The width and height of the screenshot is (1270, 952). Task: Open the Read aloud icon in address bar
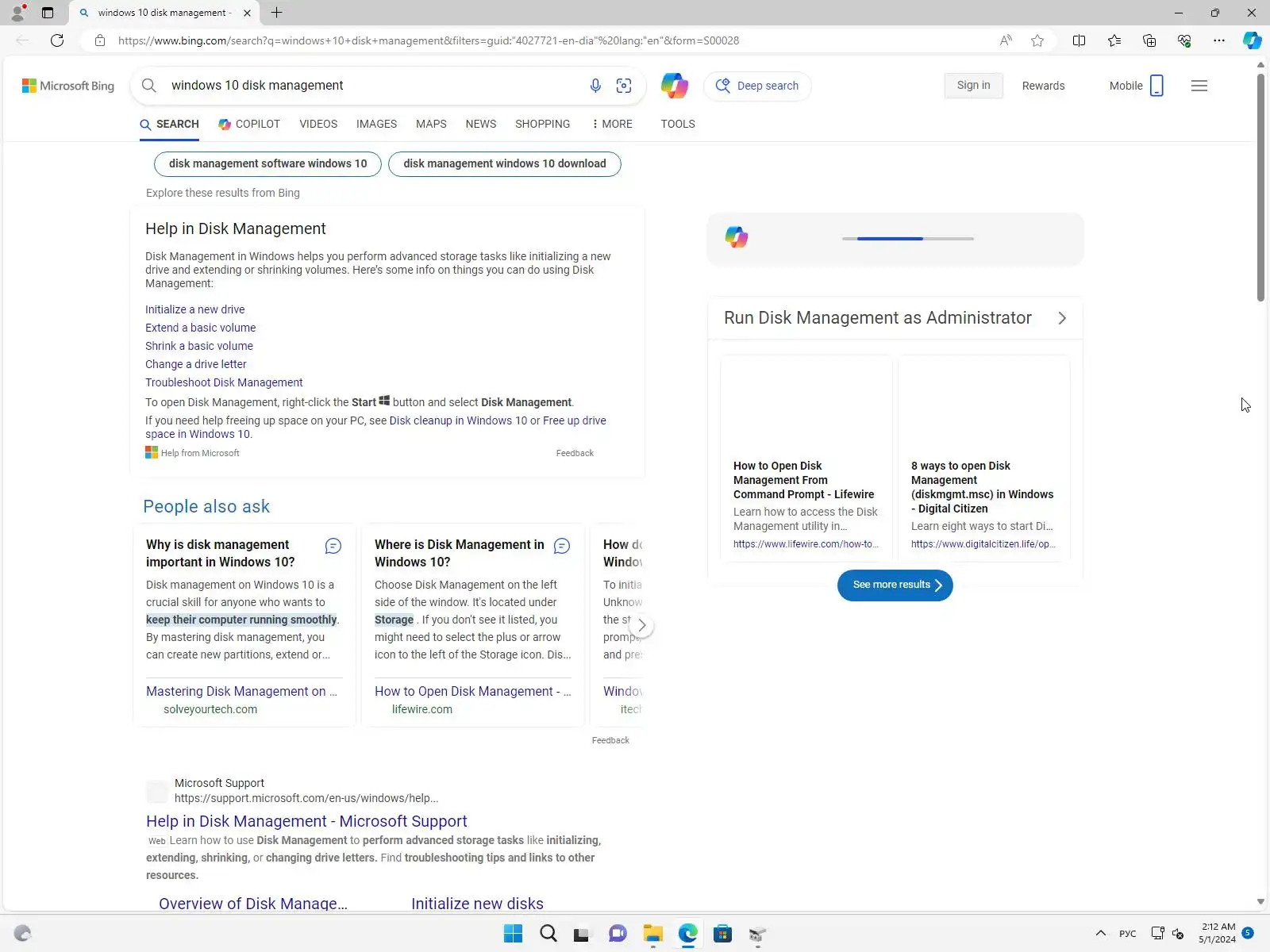click(x=1006, y=40)
